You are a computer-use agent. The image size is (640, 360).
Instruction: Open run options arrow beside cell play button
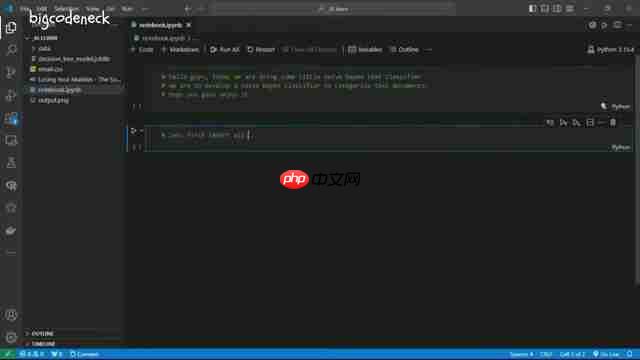coord(141,131)
